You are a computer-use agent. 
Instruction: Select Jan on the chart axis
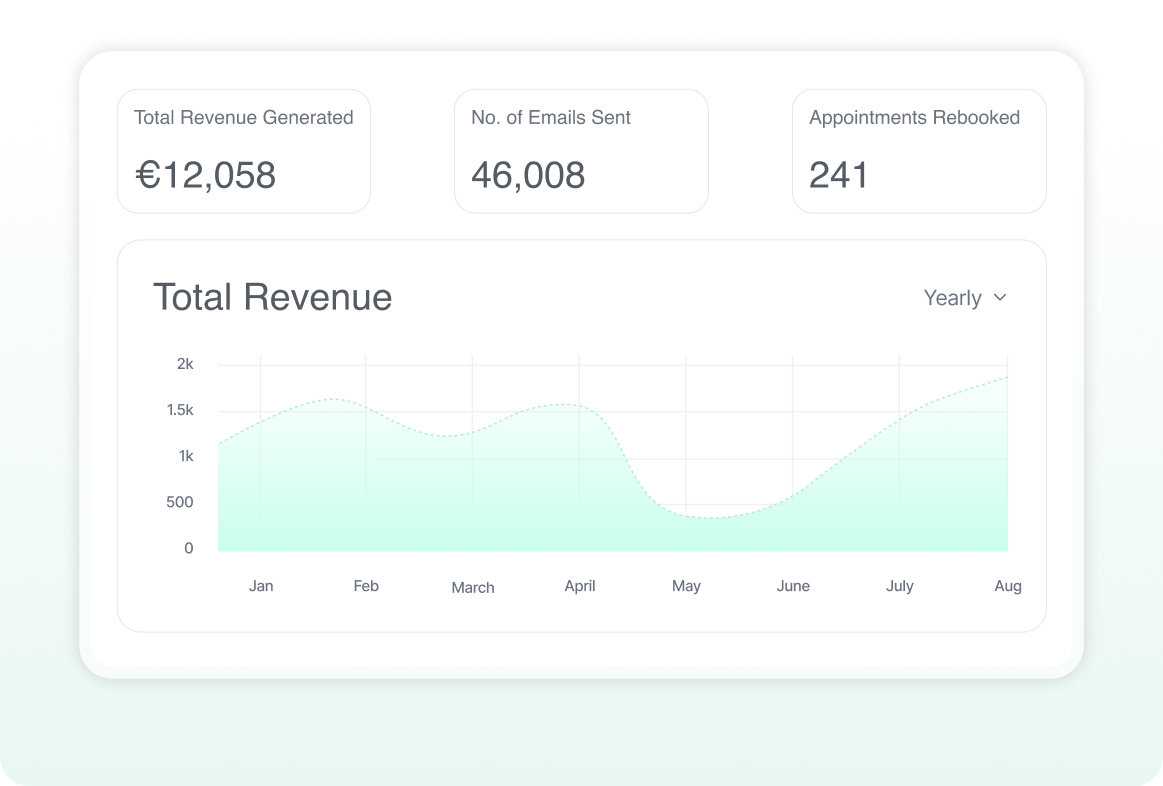pyautogui.click(x=261, y=586)
